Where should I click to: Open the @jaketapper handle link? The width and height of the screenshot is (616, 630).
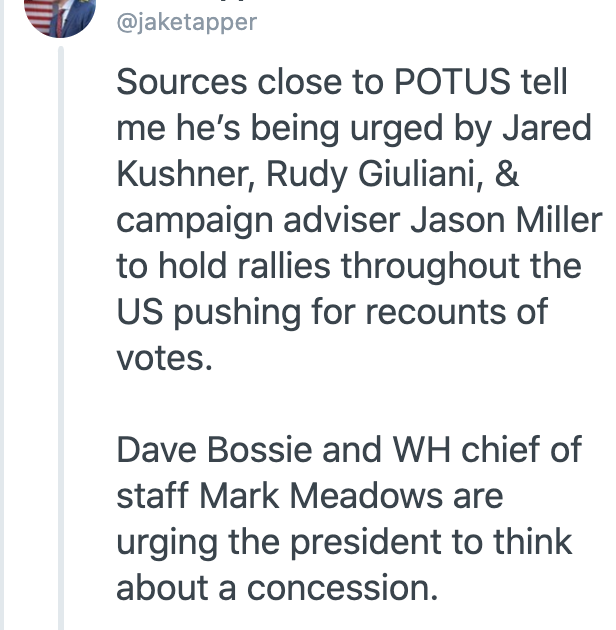187,22
